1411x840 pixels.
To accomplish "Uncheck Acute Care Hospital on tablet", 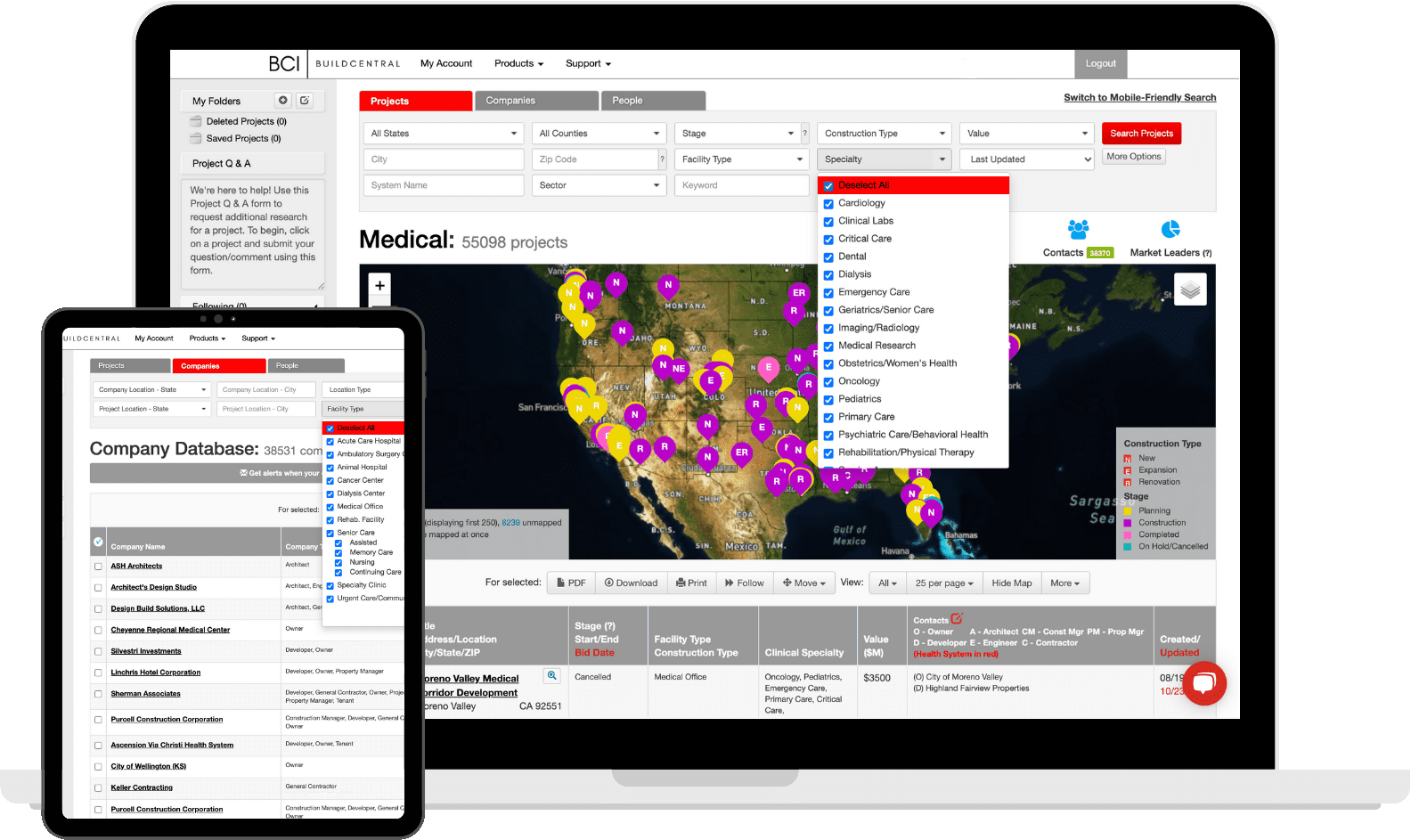I will pyautogui.click(x=330, y=442).
